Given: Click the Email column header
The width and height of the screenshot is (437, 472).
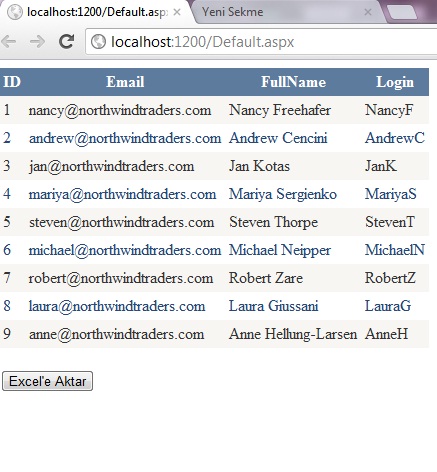Looking at the screenshot, I should pos(125,82).
